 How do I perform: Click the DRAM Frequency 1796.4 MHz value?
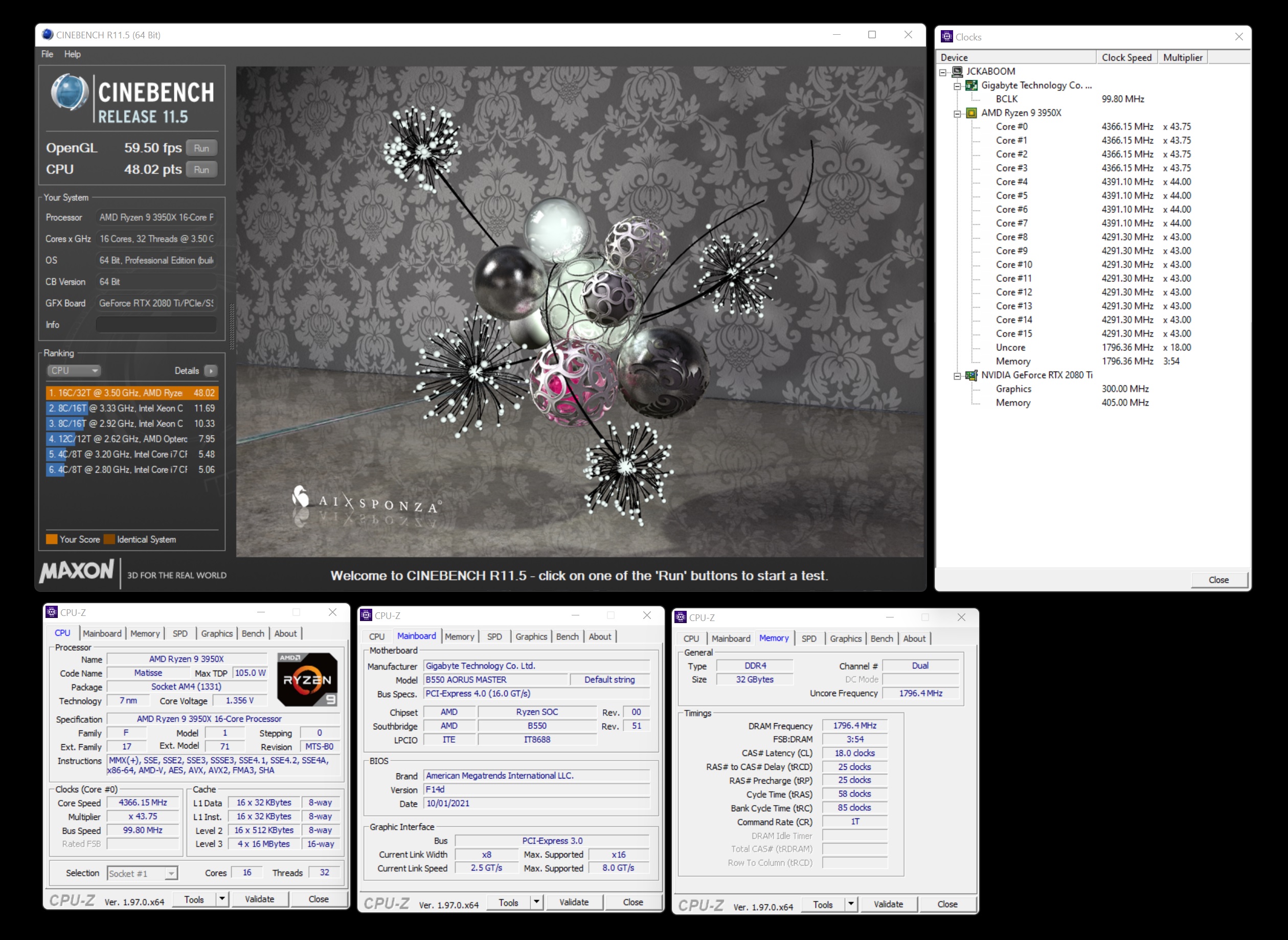click(x=855, y=725)
